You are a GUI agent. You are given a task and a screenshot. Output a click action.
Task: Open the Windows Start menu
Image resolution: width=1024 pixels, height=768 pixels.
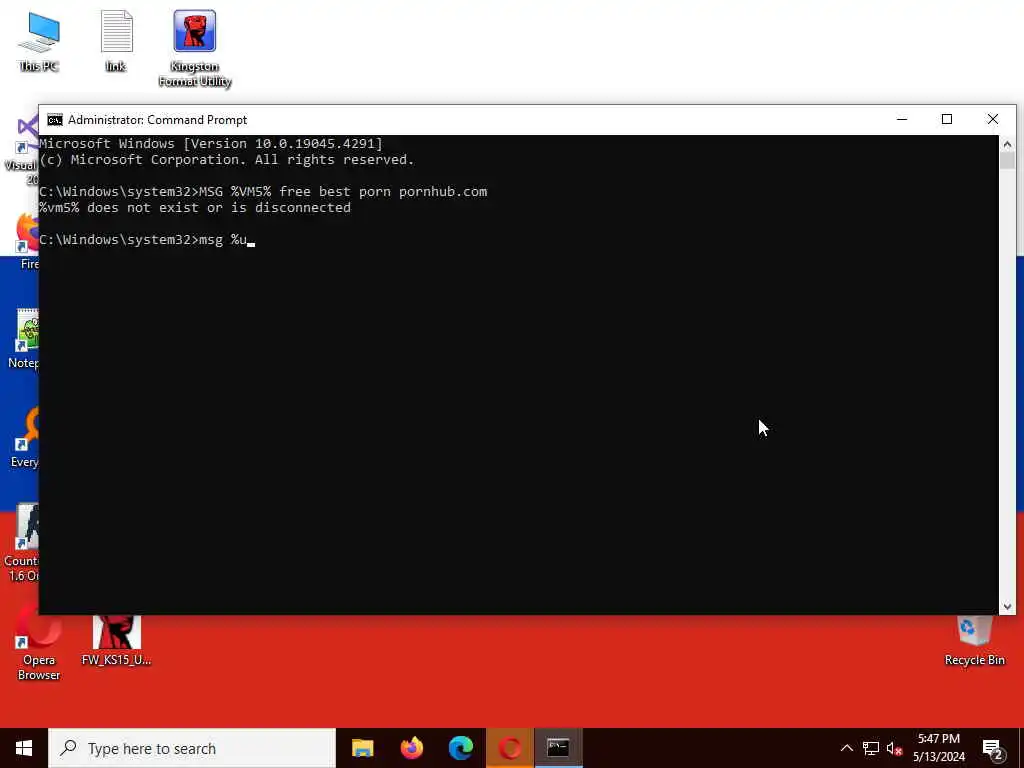24,748
